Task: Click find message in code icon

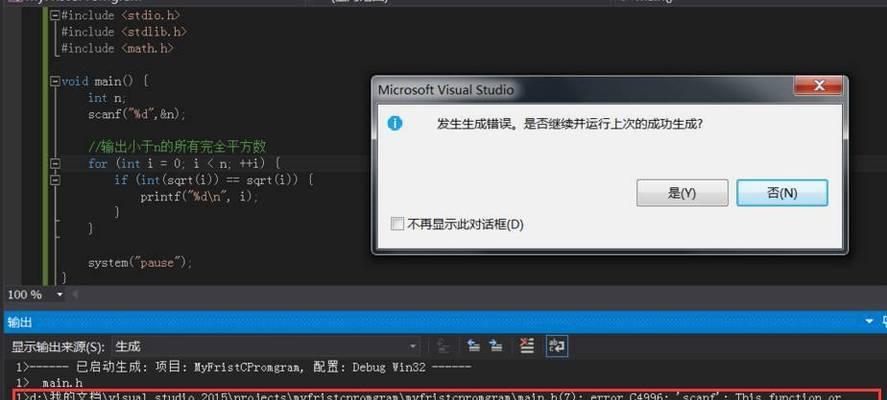Action: click(445, 346)
